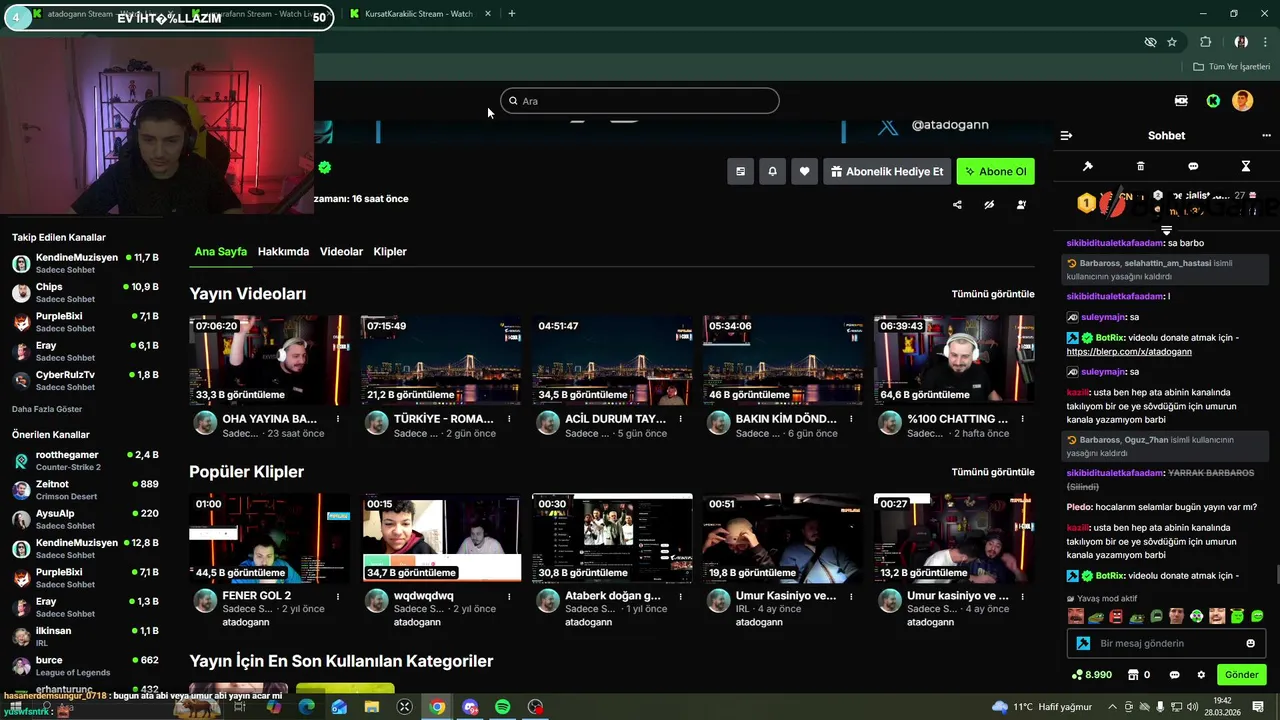1280x720 pixels.
Task: Share the channel using the share icon
Action: pos(957,205)
